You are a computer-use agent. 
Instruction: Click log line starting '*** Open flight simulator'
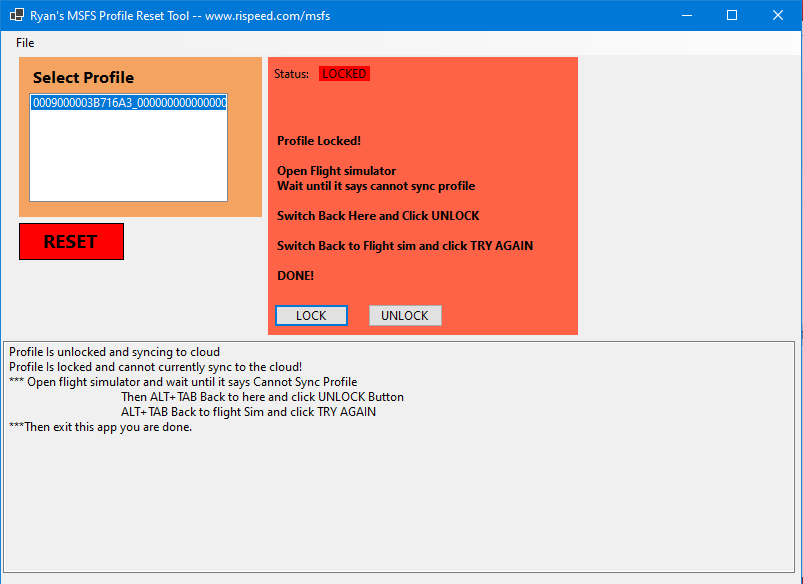(183, 382)
